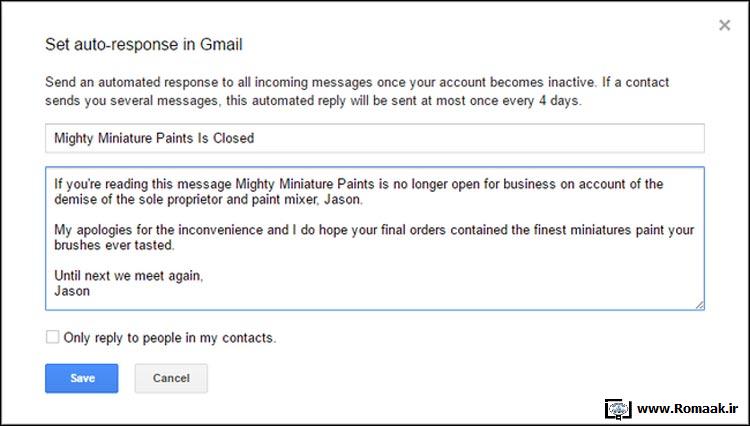Focus the subject field 'Mighty Miniature Paints Is Closed'
The image size is (750, 426).
click(x=375, y=138)
